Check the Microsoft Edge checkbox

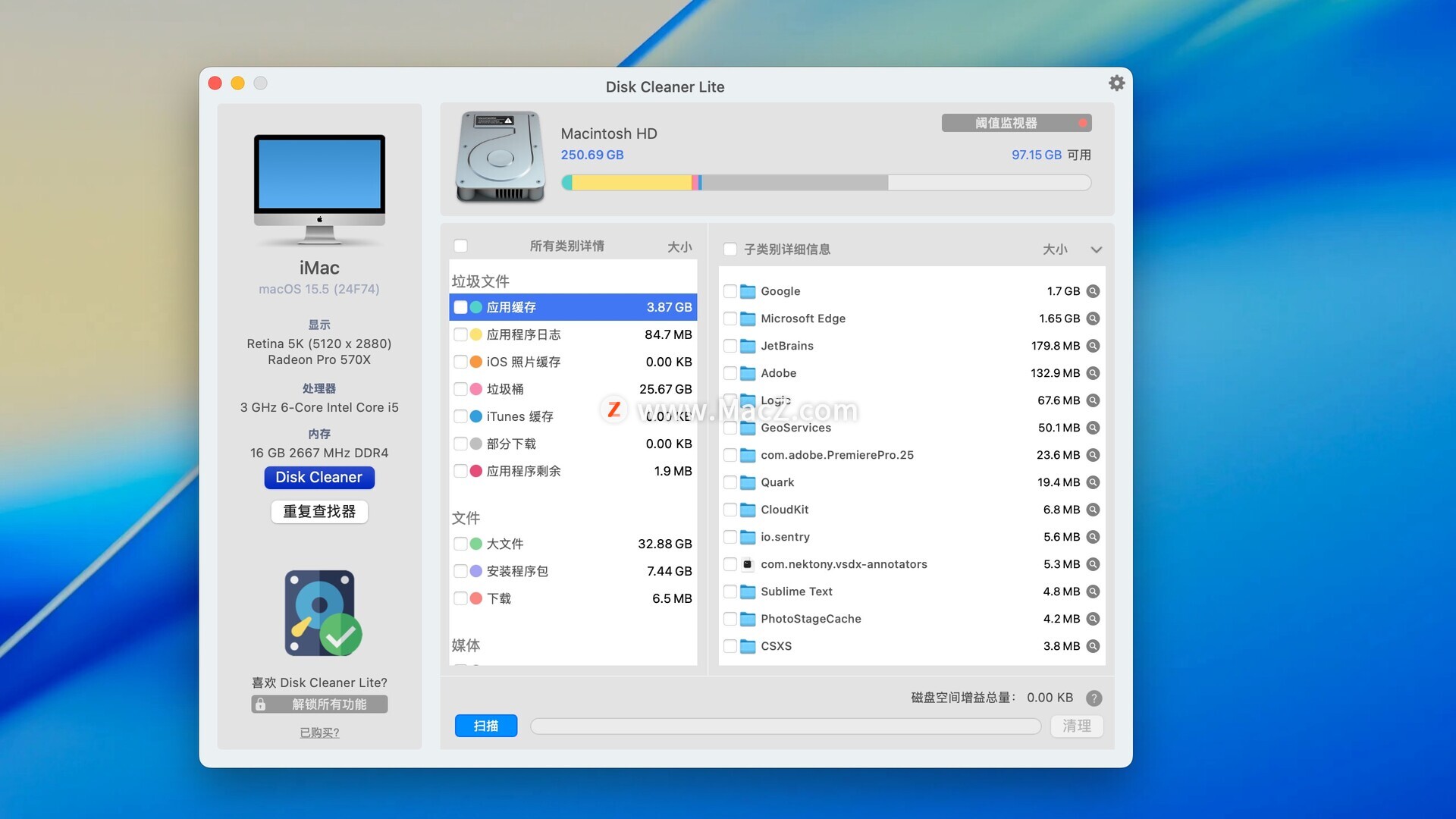[x=730, y=318]
